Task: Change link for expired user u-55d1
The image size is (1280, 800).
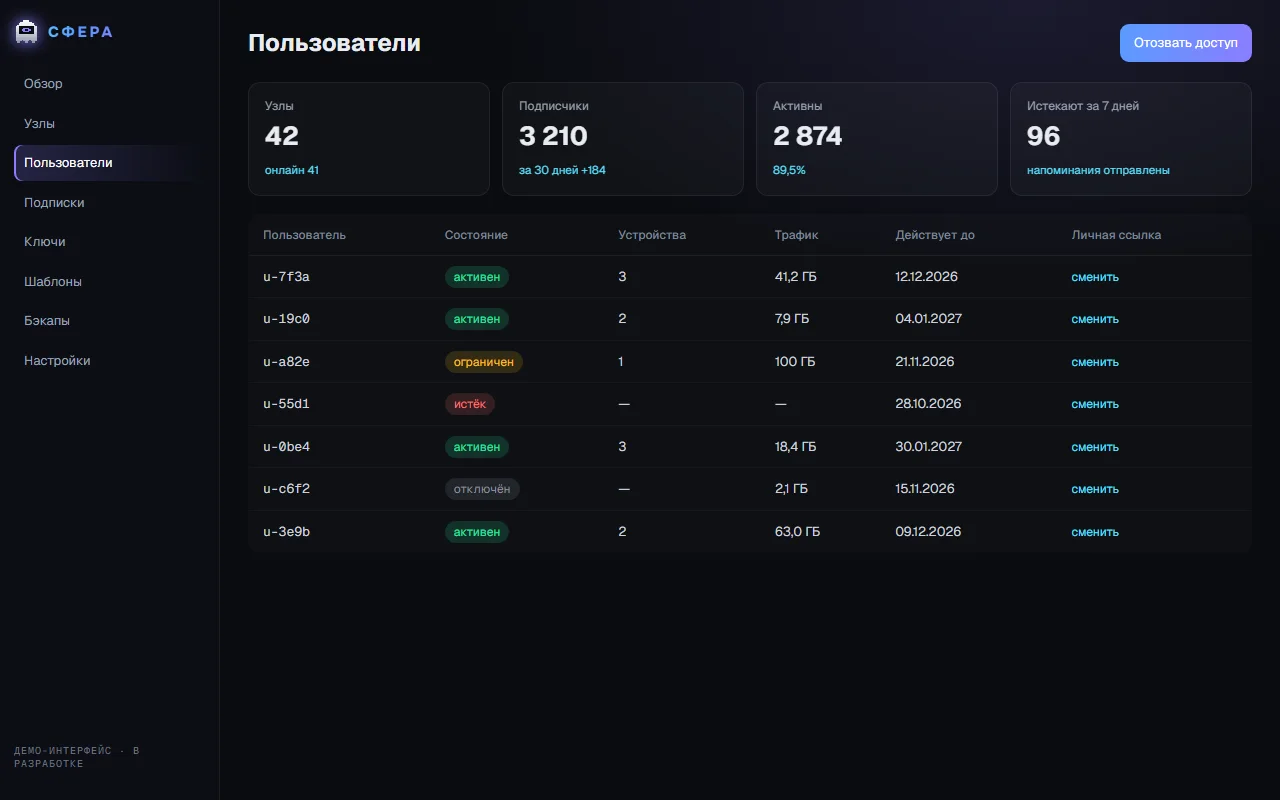Action: click(x=1095, y=404)
